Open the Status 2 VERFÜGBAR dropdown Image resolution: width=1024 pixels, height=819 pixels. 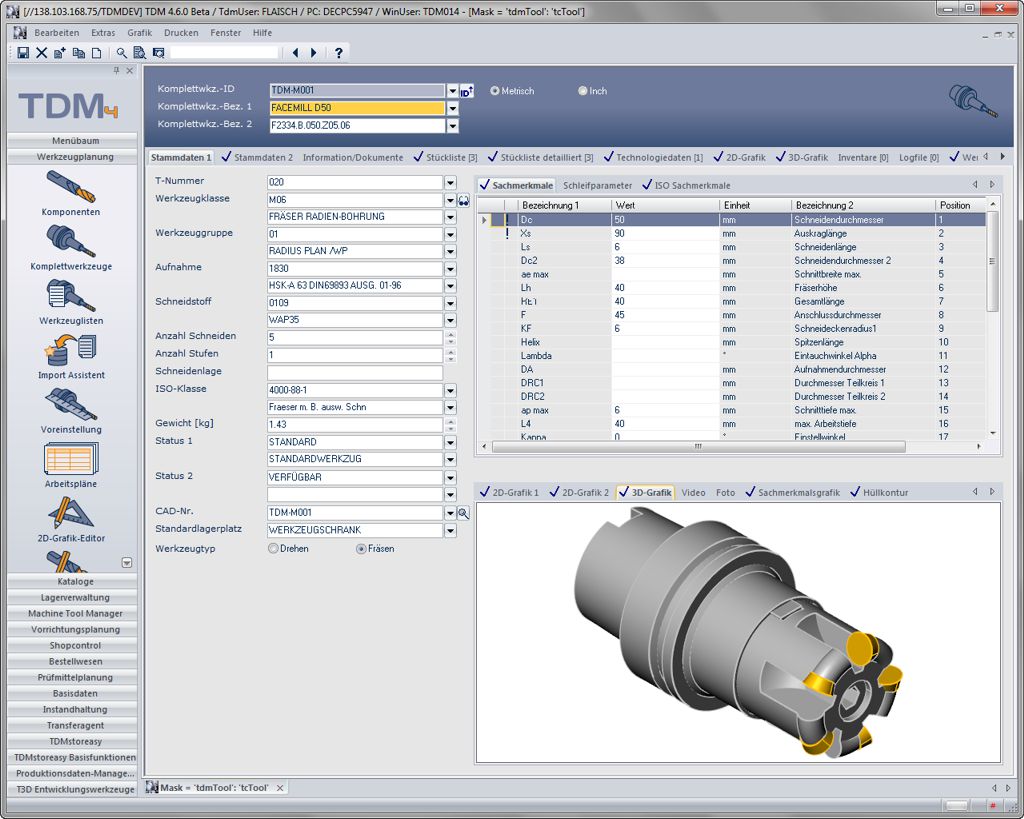(x=450, y=477)
